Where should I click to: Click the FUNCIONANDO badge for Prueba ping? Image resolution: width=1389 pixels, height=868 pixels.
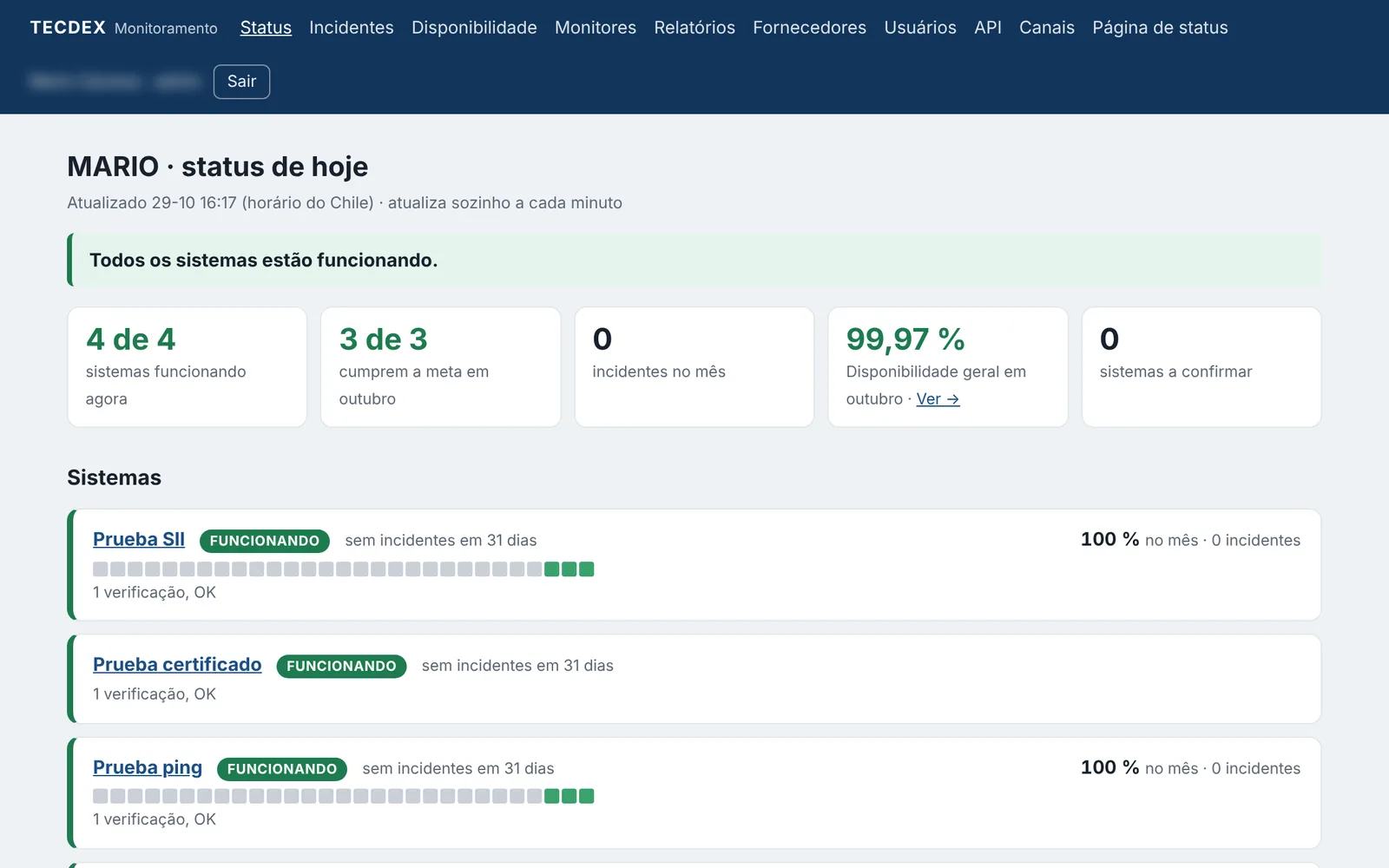tap(282, 769)
